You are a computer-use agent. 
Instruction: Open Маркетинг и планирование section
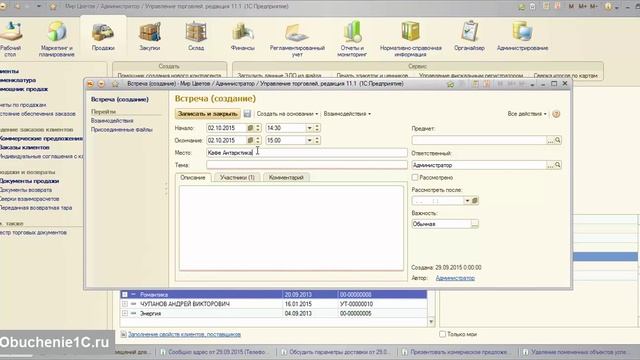(x=56, y=39)
